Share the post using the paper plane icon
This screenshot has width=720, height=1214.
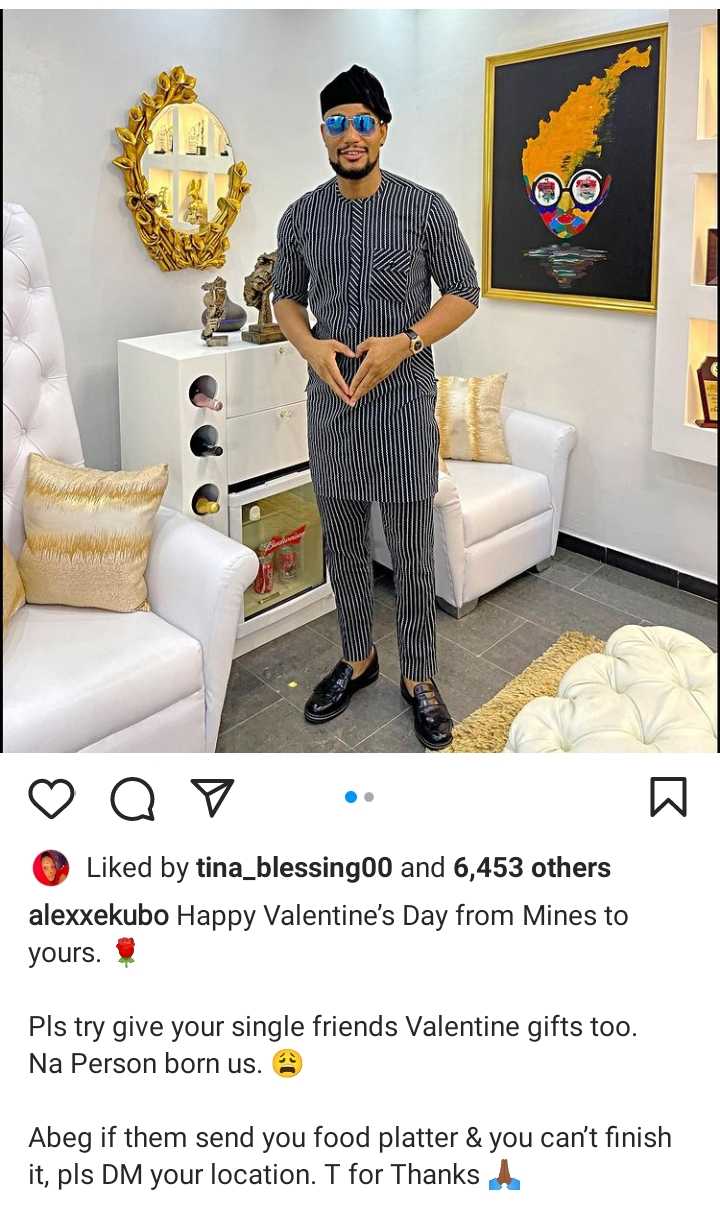(x=212, y=798)
